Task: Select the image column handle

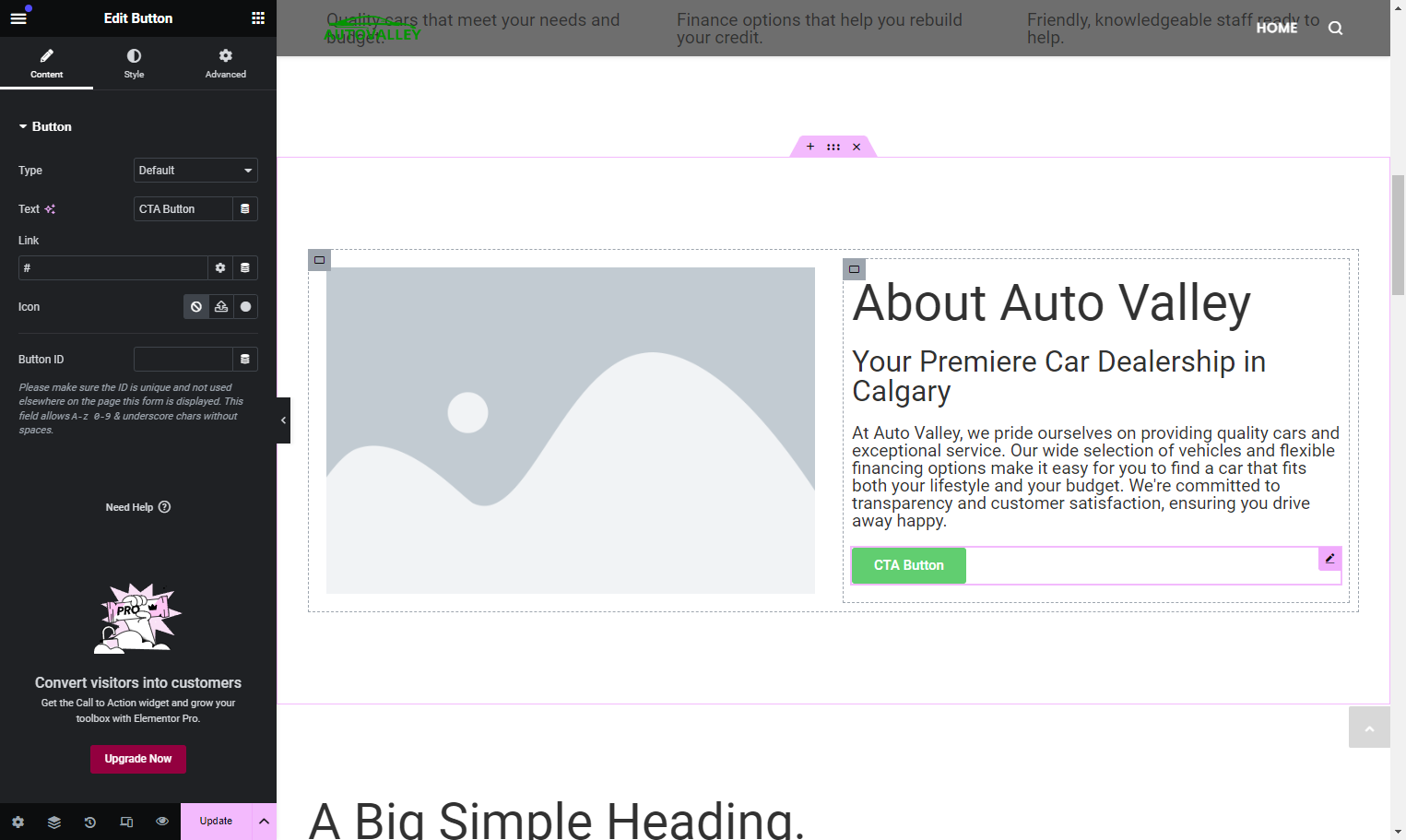Action: [x=319, y=260]
